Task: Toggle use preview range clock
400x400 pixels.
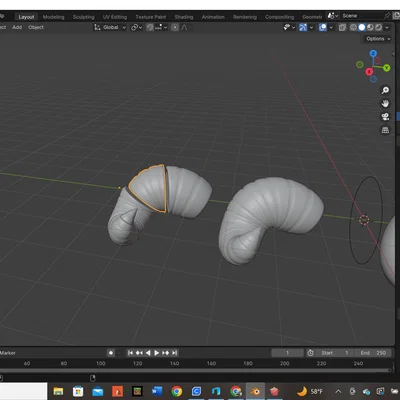Action: tap(310, 353)
